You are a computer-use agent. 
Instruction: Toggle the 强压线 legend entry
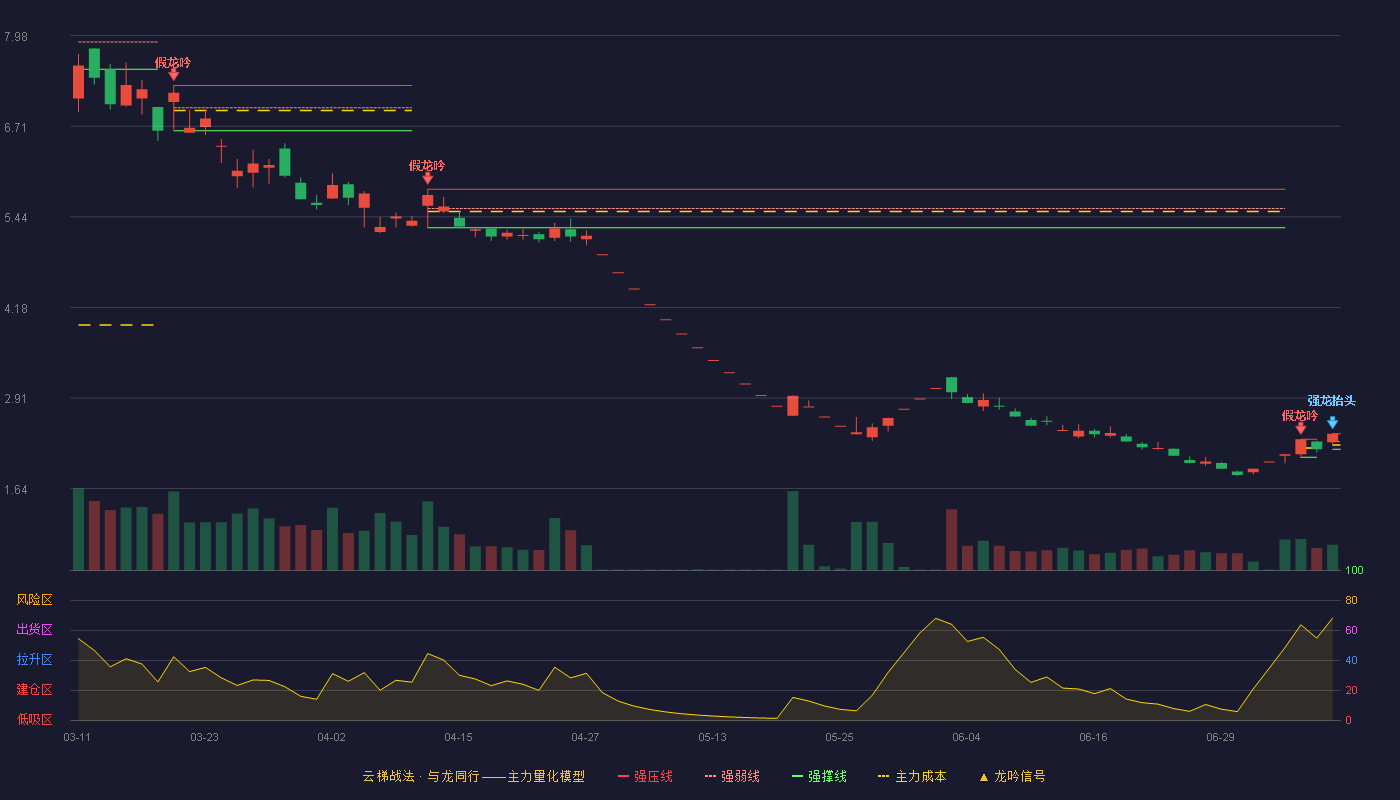pyautogui.click(x=646, y=776)
